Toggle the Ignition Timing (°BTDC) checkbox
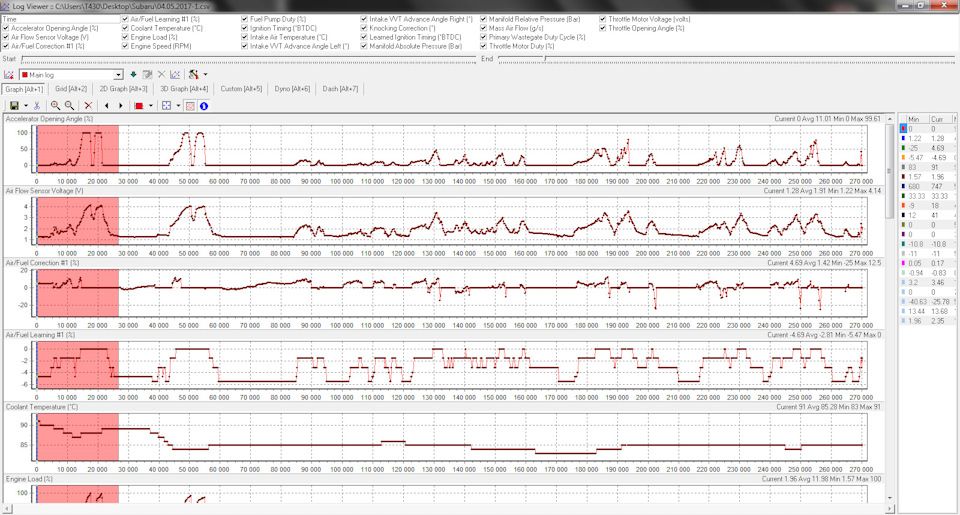 coord(245,28)
